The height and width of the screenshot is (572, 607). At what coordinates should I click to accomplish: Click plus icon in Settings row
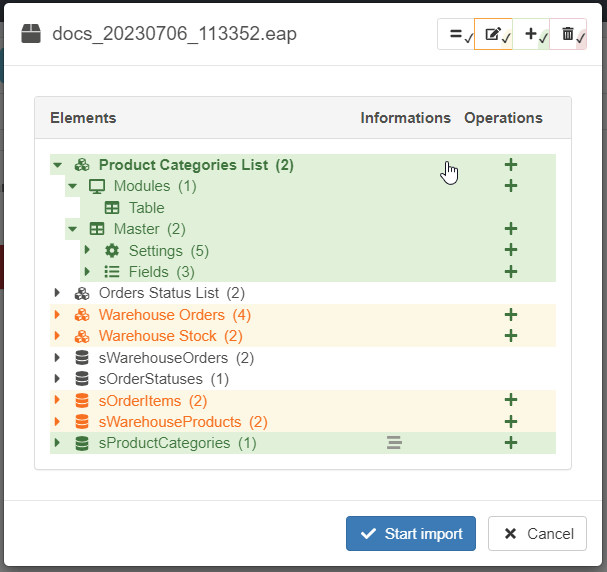coord(510,251)
